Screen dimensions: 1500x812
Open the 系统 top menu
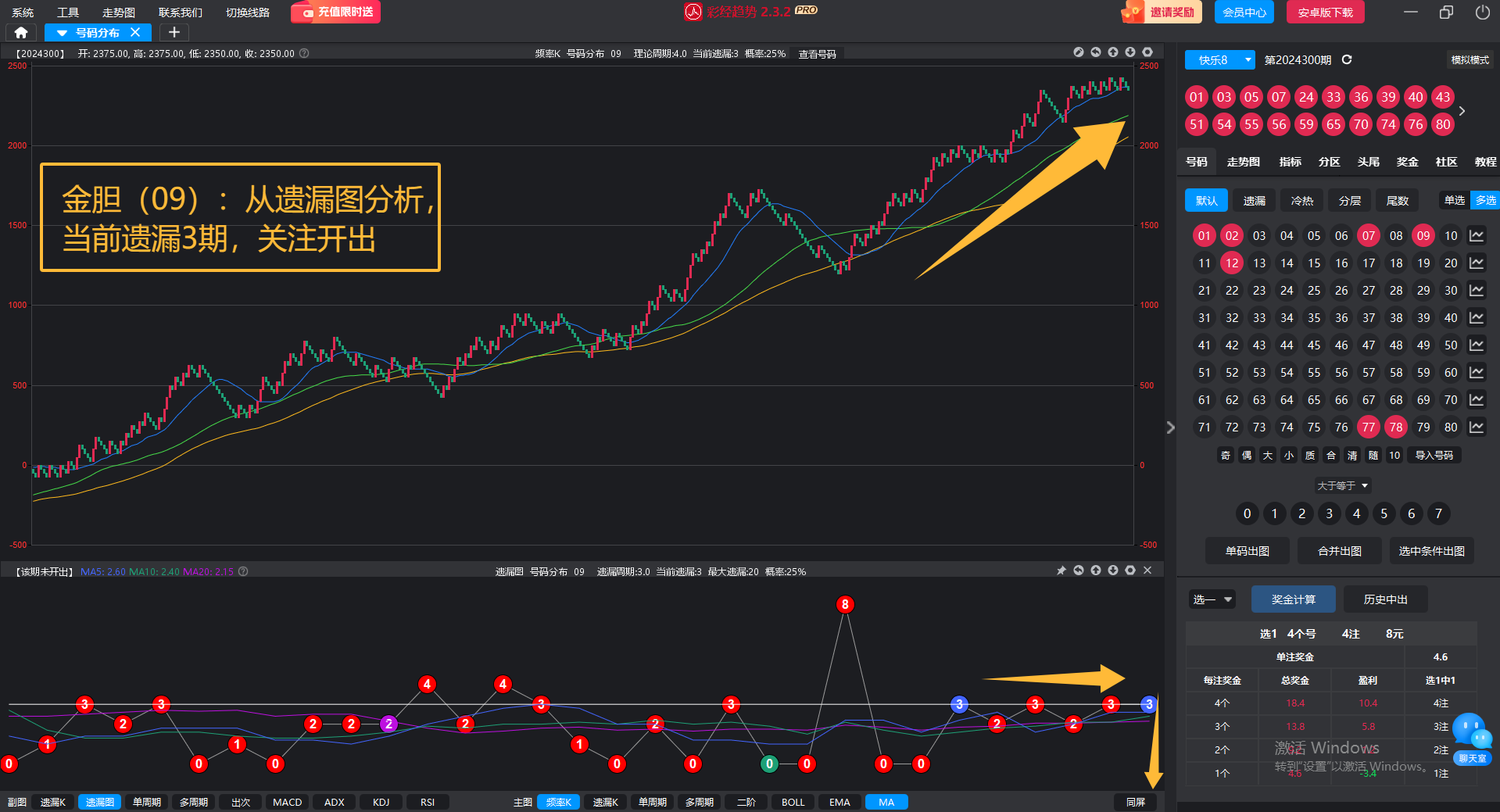click(x=23, y=13)
